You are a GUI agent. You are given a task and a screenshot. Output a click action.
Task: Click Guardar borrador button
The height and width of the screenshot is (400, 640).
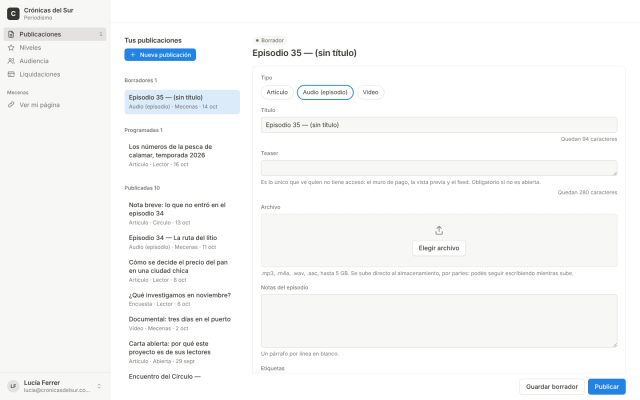[x=551, y=387]
